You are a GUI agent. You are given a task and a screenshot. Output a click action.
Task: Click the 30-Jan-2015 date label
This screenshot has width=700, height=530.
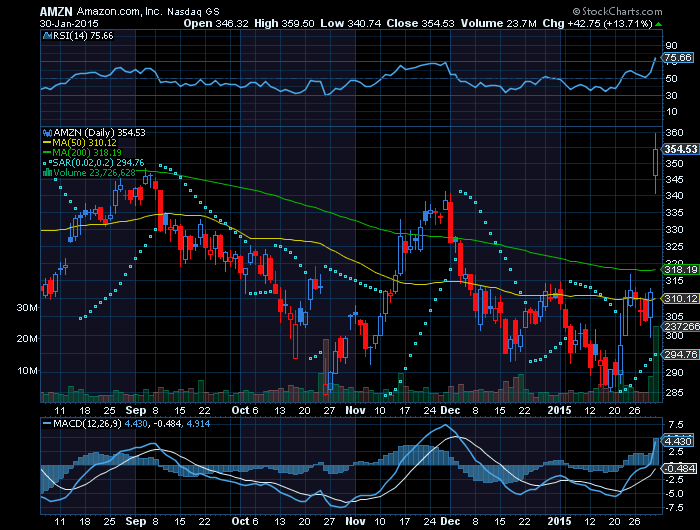click(x=69, y=24)
